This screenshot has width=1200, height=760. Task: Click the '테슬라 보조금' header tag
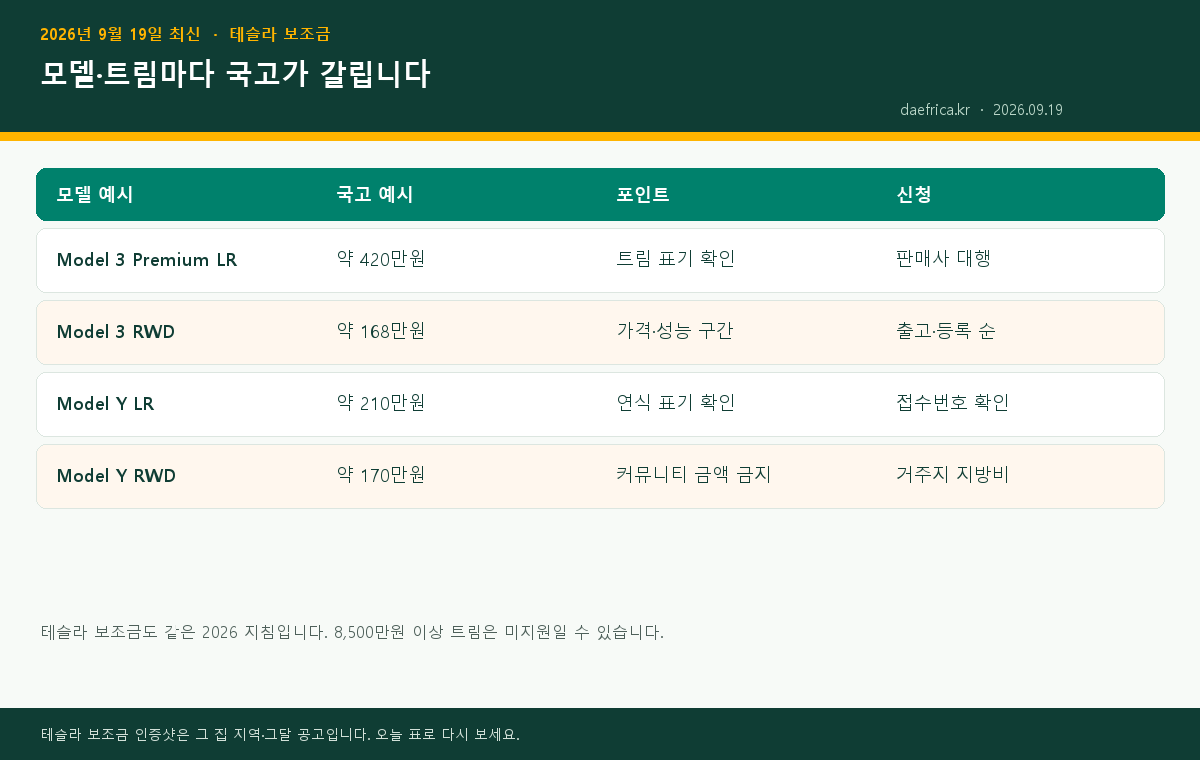click(280, 34)
